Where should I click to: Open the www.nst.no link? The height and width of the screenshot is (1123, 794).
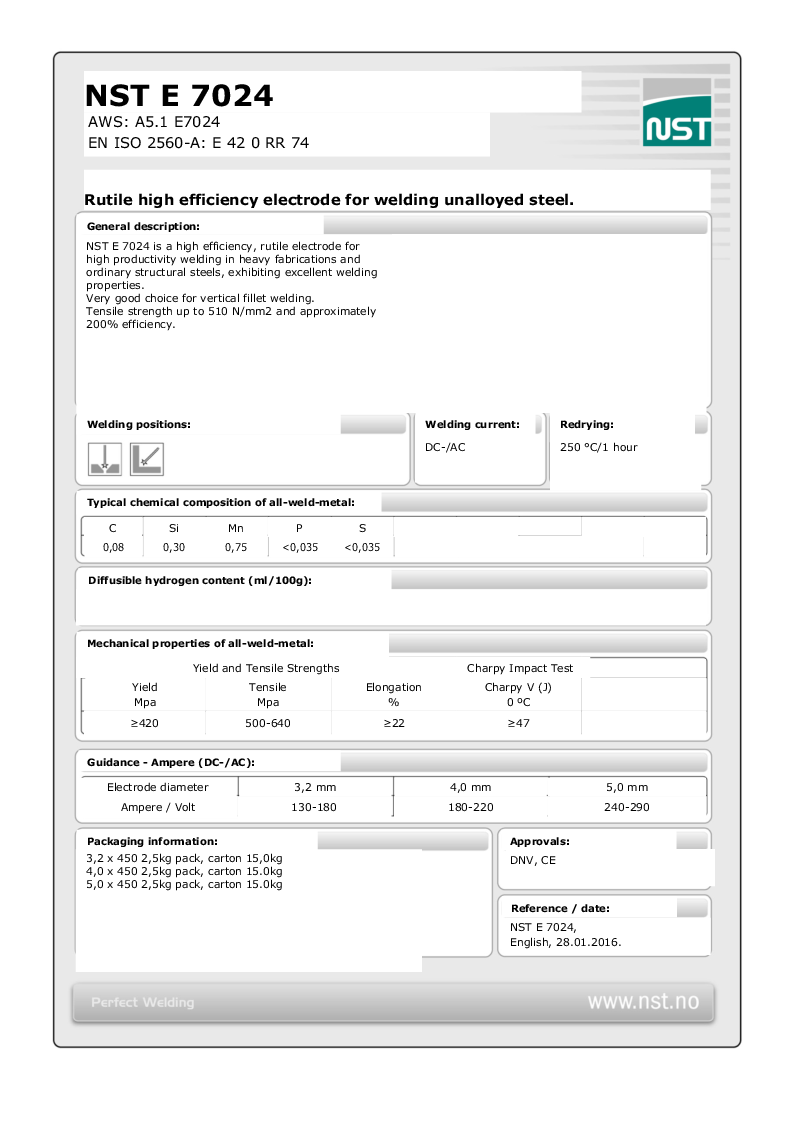pos(643,1001)
